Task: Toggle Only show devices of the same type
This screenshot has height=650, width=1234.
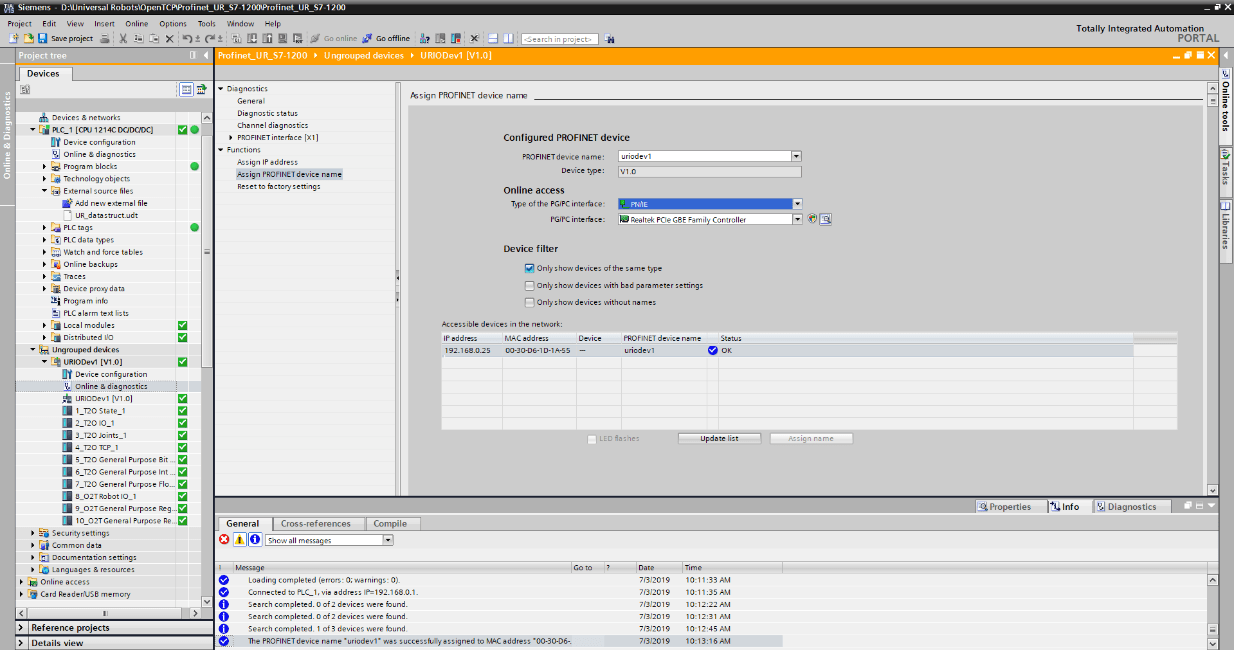Action: coord(530,268)
